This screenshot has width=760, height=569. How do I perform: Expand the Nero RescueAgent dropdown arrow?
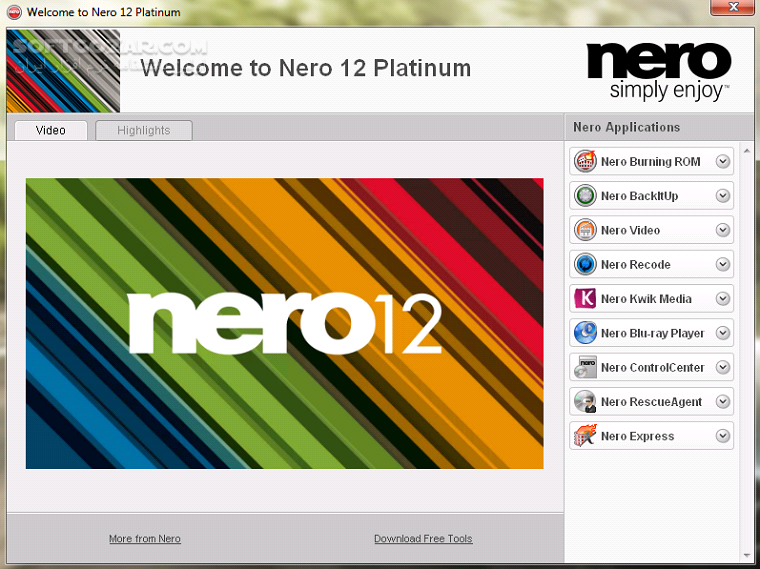tap(723, 402)
